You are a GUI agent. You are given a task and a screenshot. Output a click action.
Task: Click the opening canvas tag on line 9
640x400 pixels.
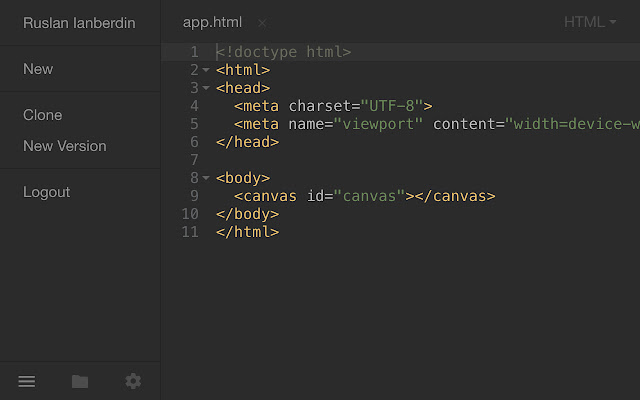click(x=265, y=196)
